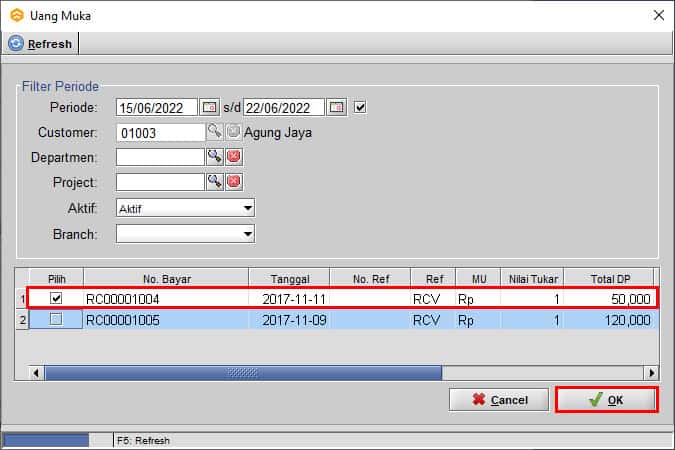Clear Project field with red X icon
The height and width of the screenshot is (450, 675).
(x=233, y=181)
